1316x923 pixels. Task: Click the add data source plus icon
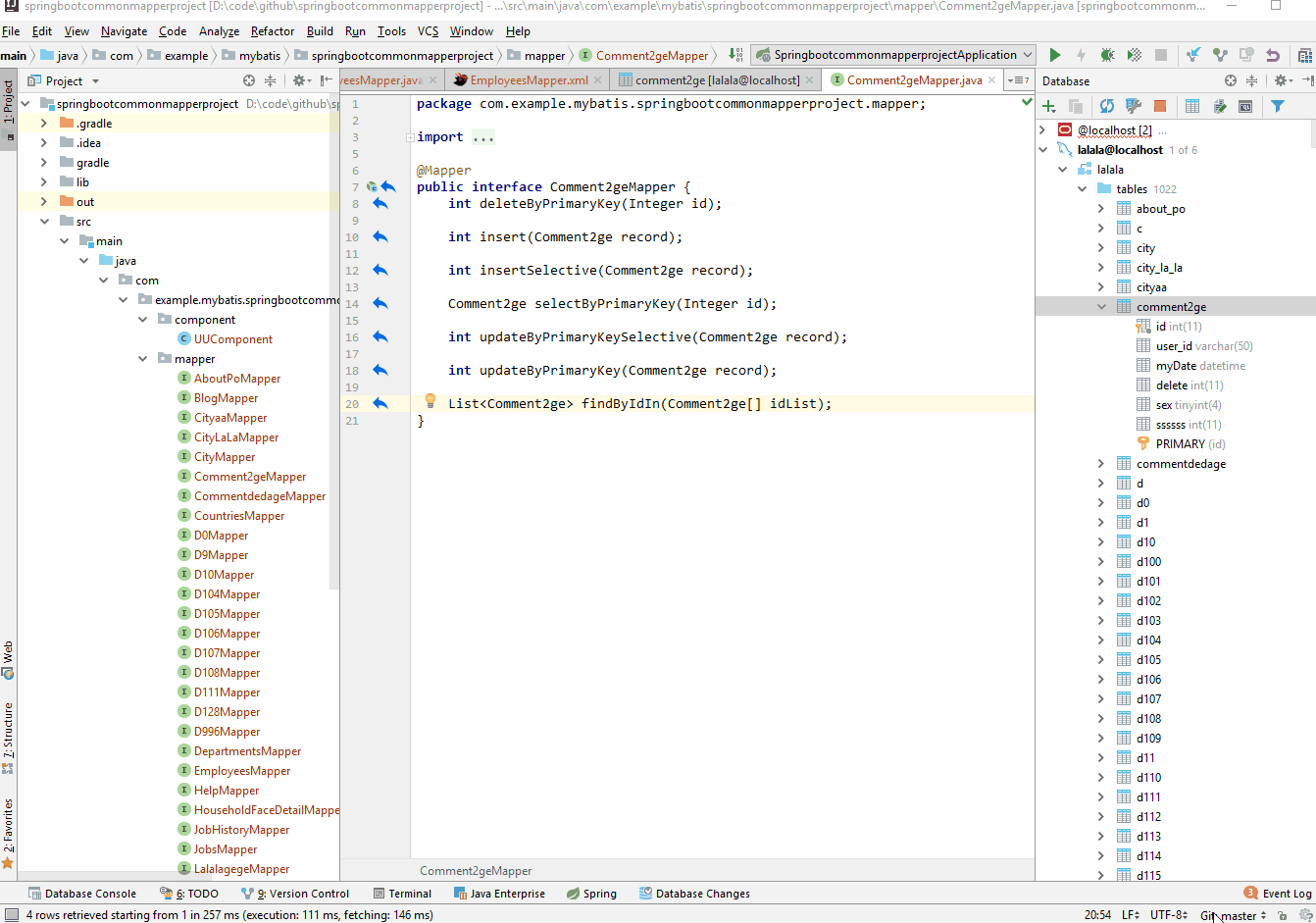tap(1049, 106)
